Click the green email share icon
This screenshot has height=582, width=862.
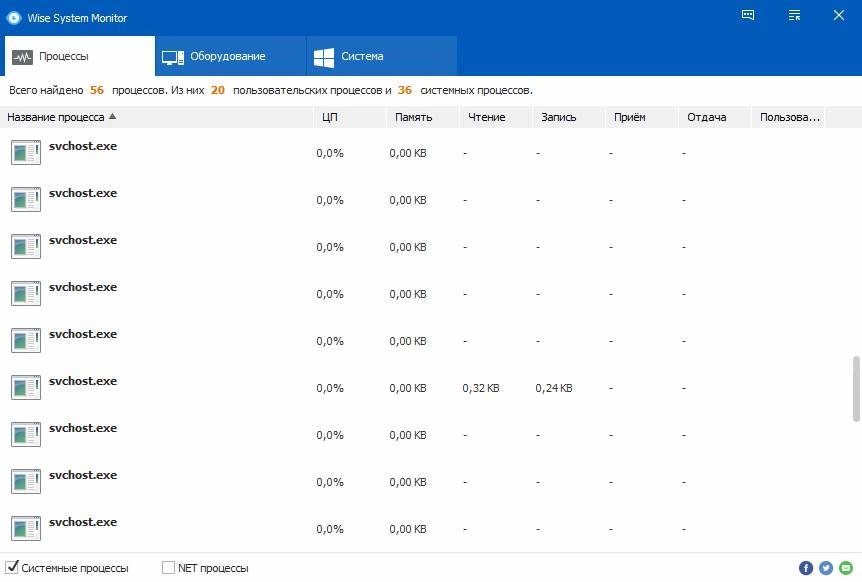pyautogui.click(x=846, y=568)
